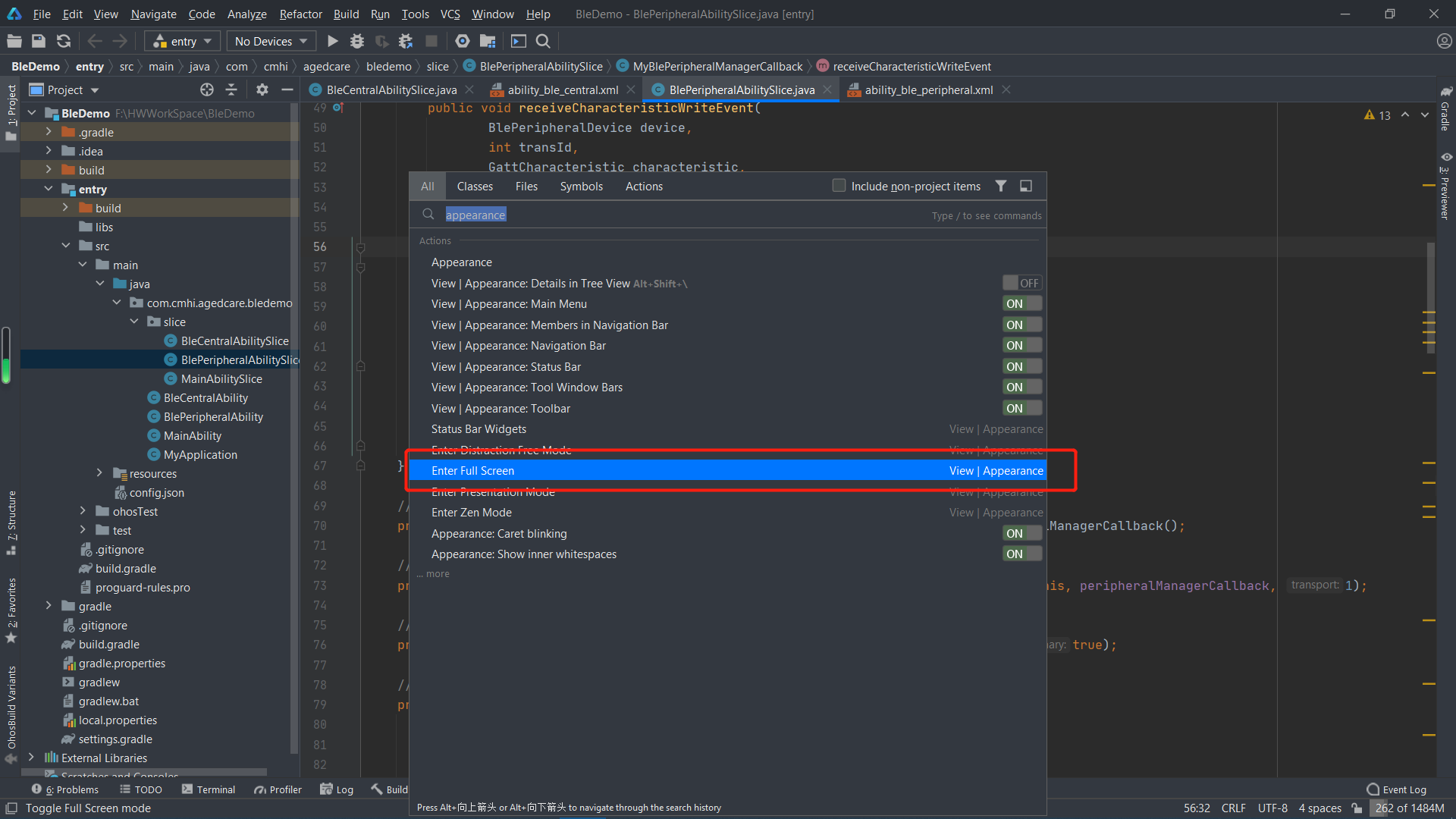Image resolution: width=1456 pixels, height=819 pixels.
Task: Toggle Appearance: Navigation Bar switch
Action: tap(1022, 346)
